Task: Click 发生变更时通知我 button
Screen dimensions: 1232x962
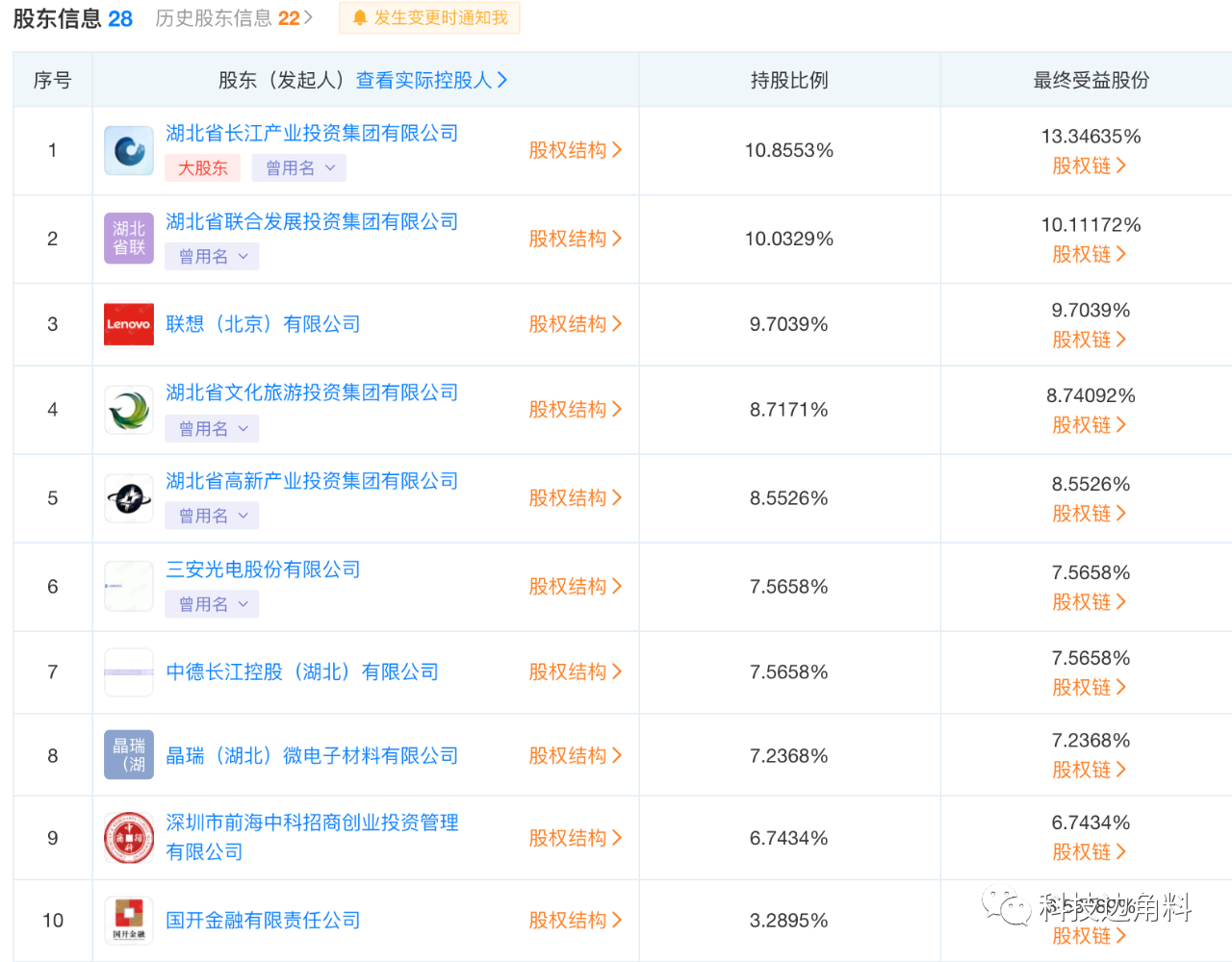Action: point(430,18)
